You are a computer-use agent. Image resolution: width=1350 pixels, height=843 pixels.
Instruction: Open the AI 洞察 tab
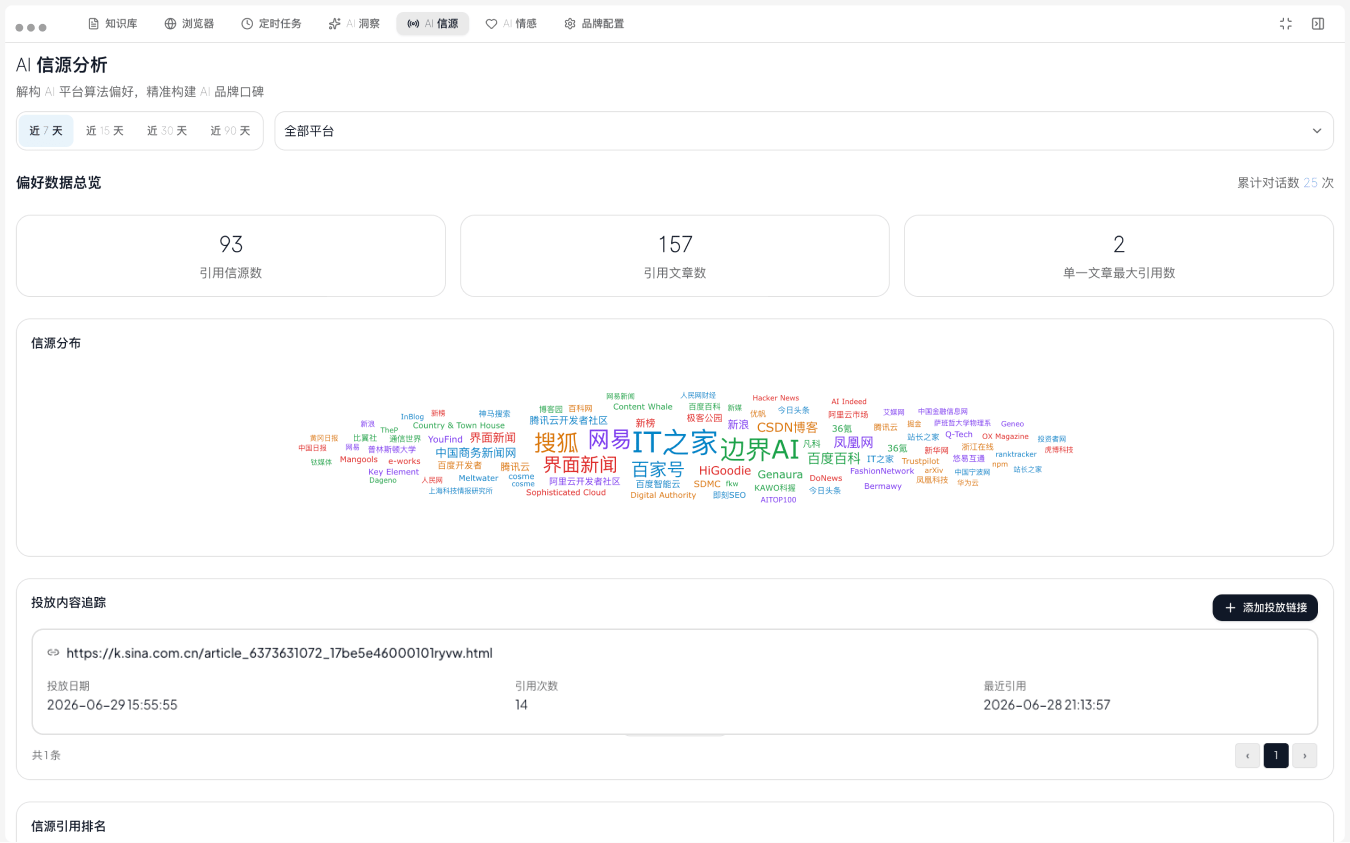[x=354, y=24]
